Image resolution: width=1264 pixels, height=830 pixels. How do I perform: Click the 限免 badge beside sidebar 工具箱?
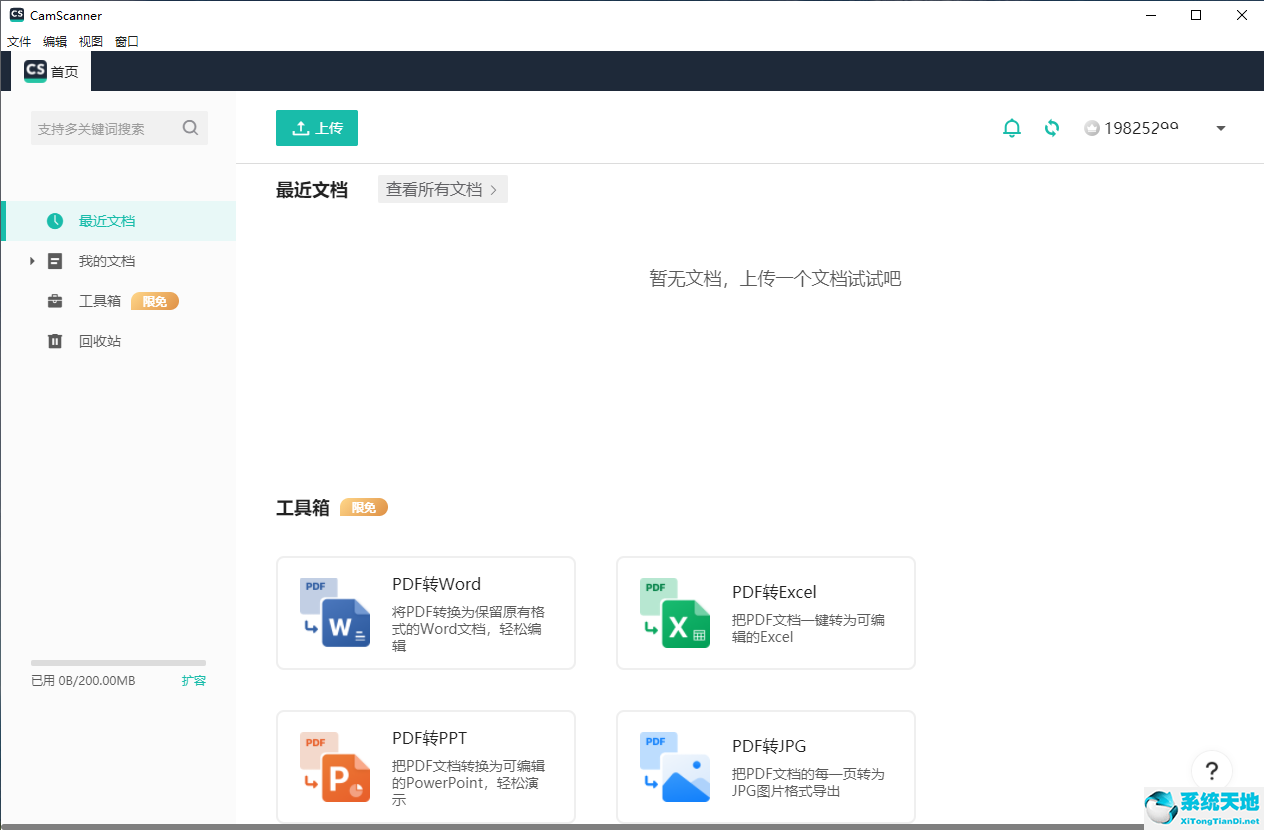[x=155, y=301]
